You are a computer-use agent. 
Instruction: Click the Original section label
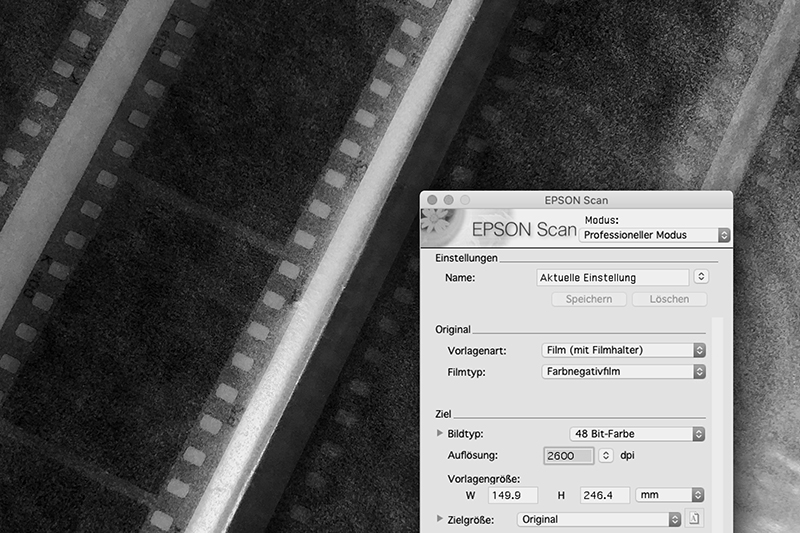coord(453,329)
